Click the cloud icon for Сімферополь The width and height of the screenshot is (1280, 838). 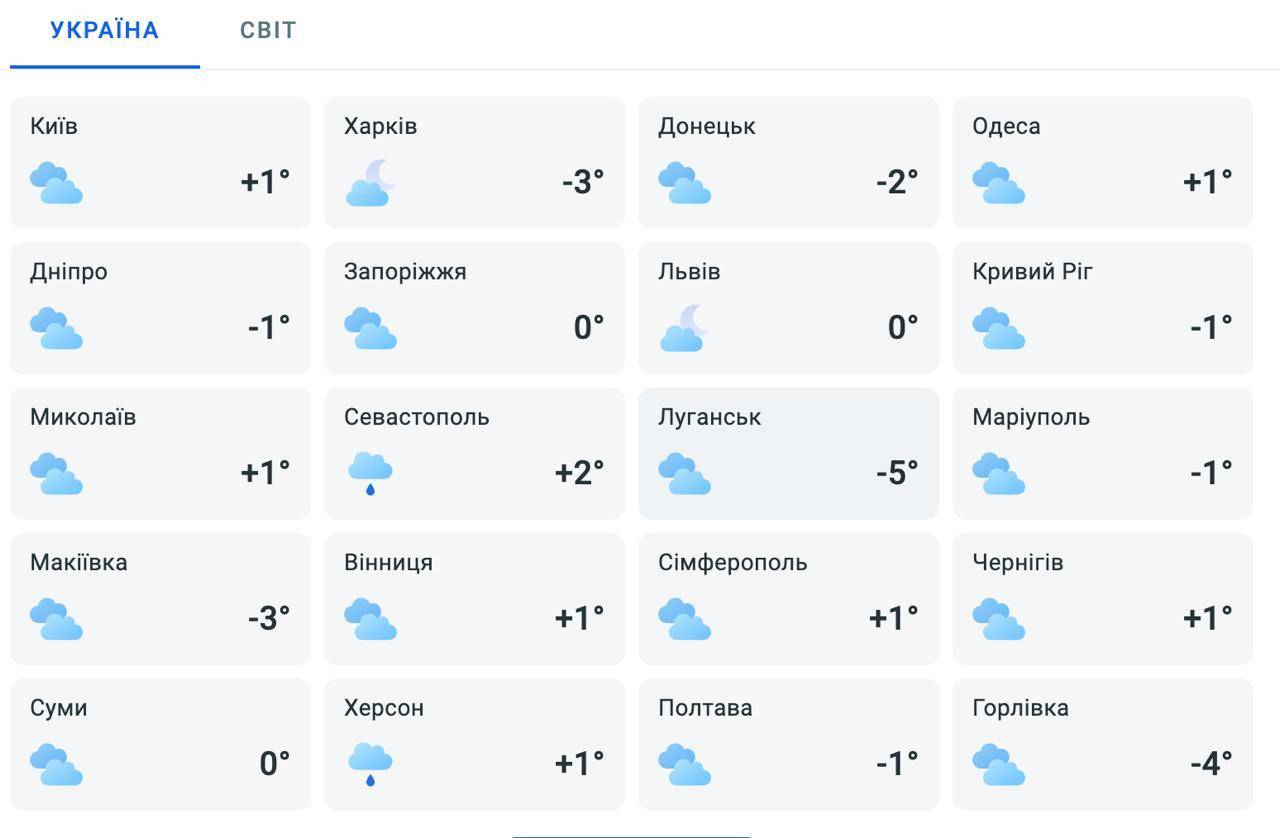pyautogui.click(x=684, y=619)
